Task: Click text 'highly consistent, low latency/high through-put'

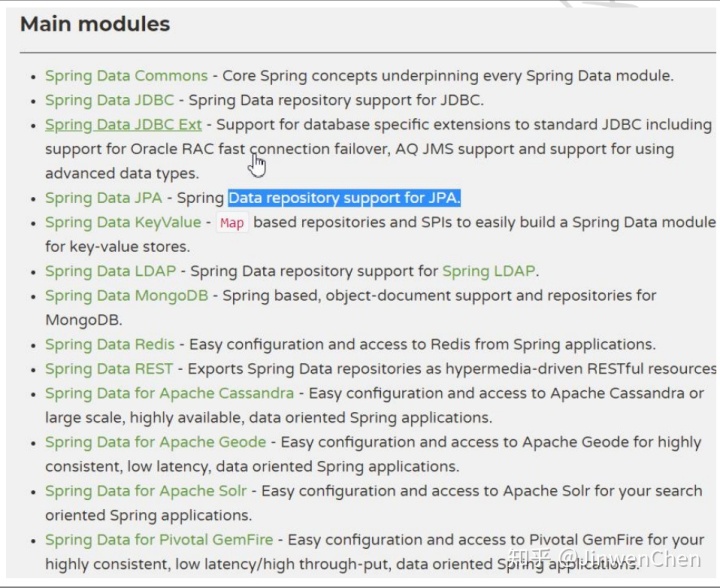Action: click(x=218, y=564)
